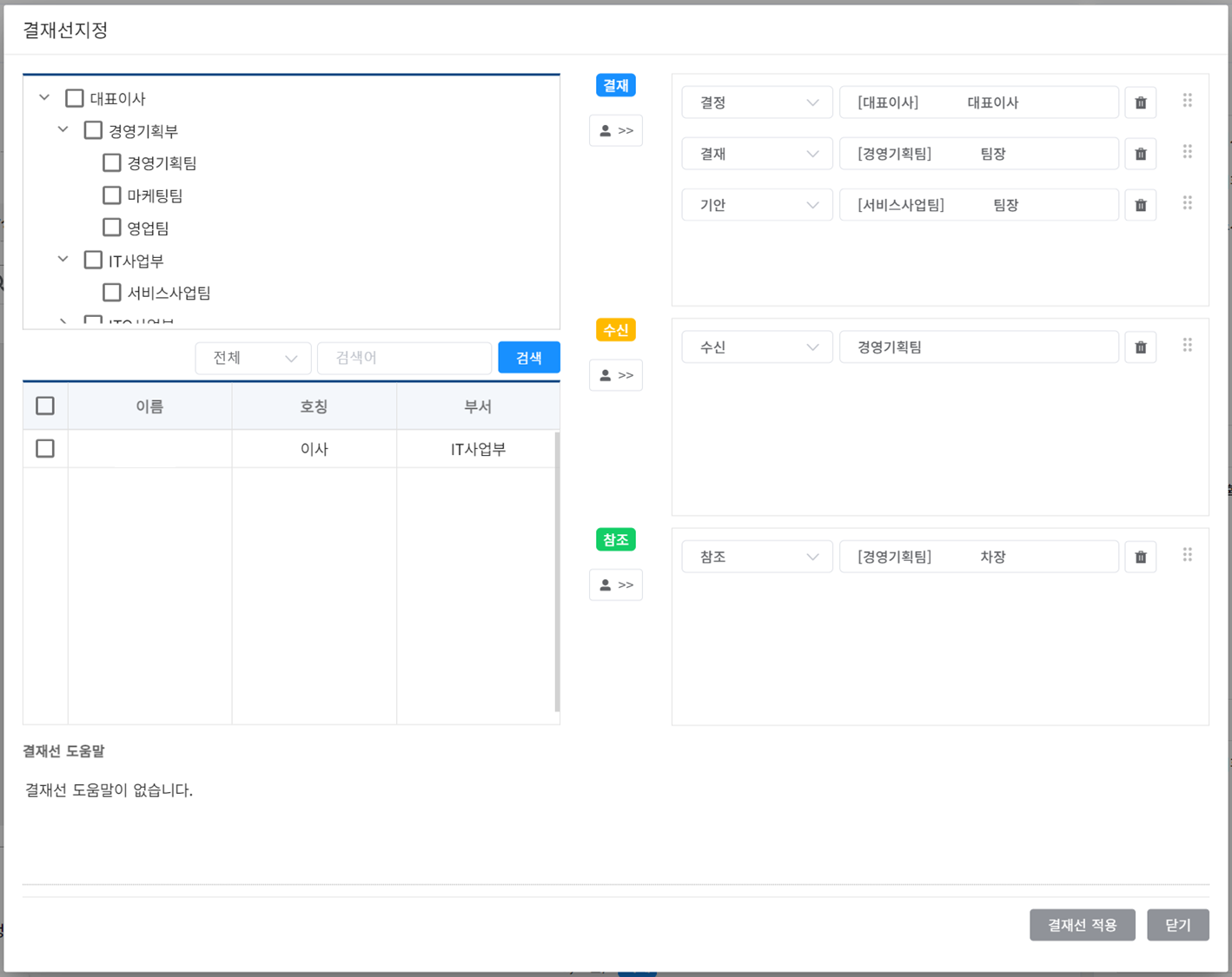The image size is (1232, 977).
Task: Sort by the 호칭 column header
Action: (x=314, y=406)
